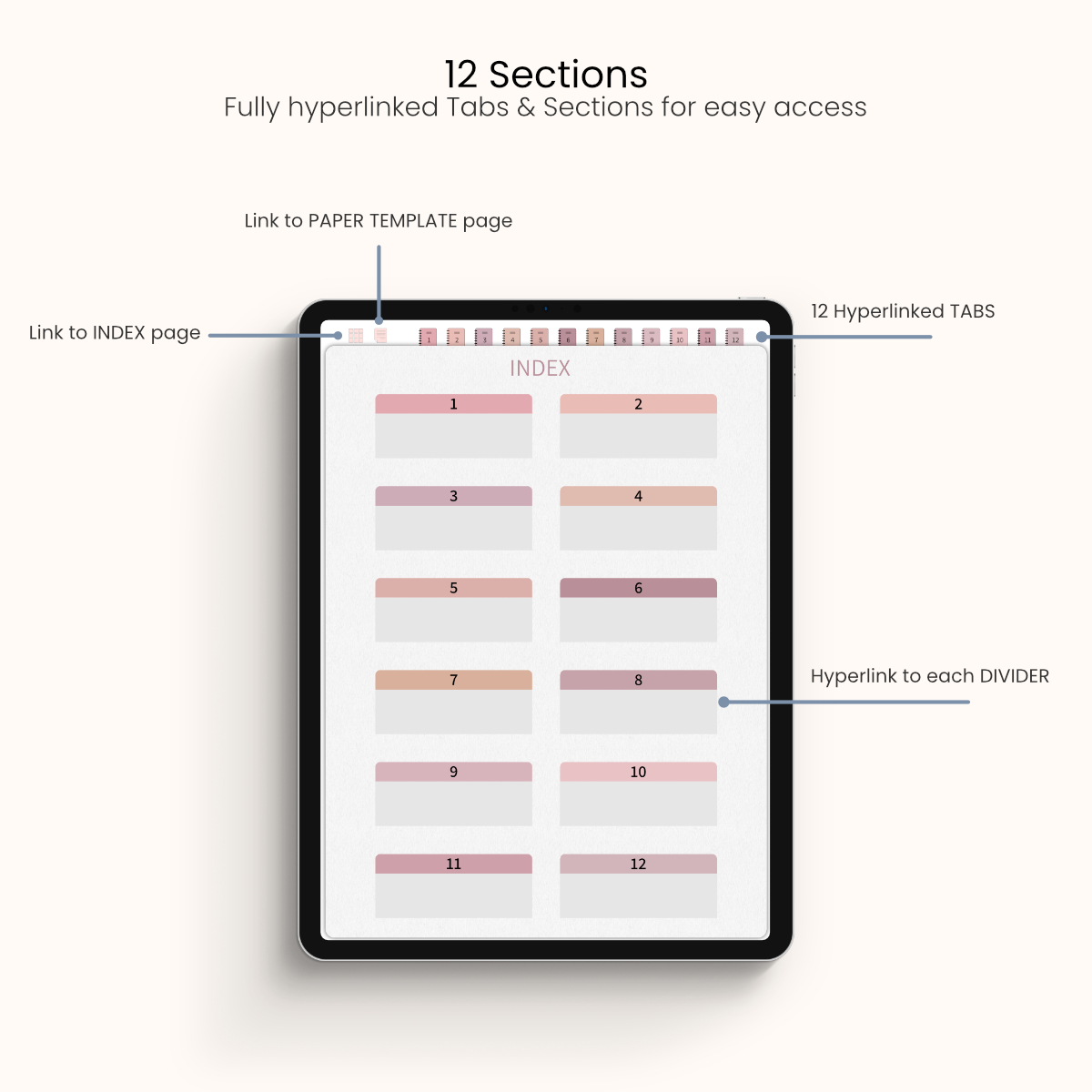Go to notebook tab icon 6
The image size is (1092, 1092).
(x=568, y=337)
